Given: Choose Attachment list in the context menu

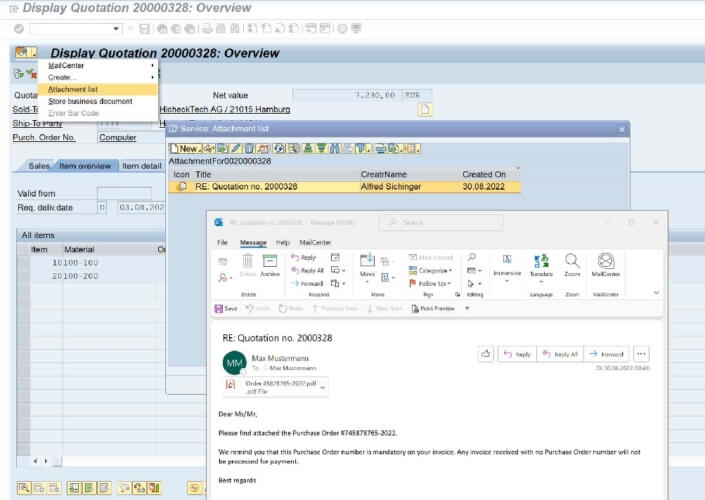Looking at the screenshot, I should pyautogui.click(x=98, y=89).
